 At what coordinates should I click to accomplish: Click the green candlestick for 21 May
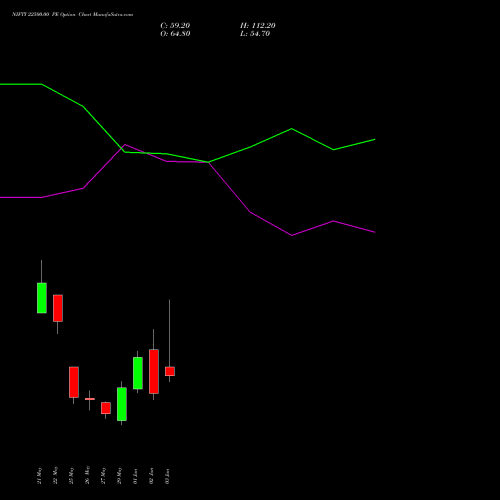[42, 298]
